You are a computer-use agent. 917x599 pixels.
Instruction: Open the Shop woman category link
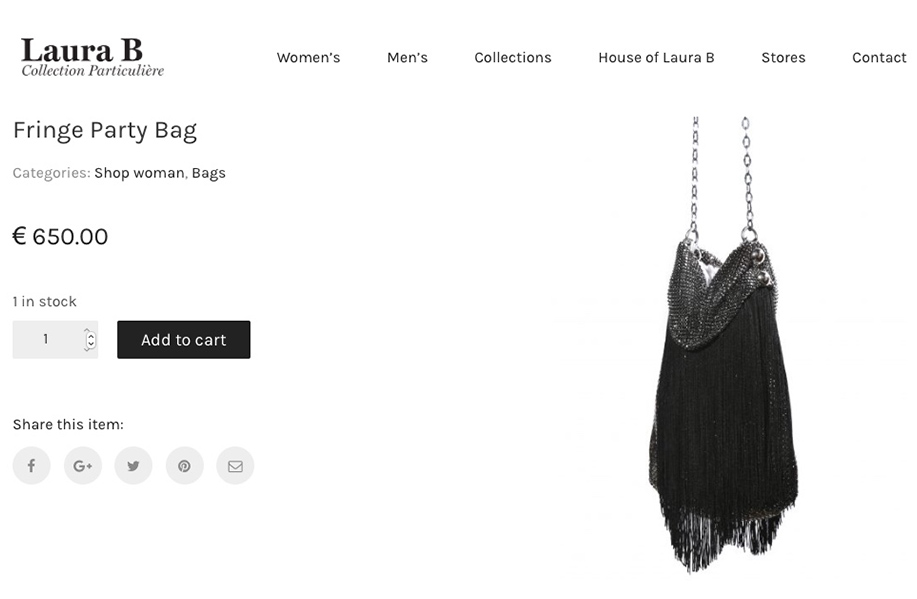(139, 173)
